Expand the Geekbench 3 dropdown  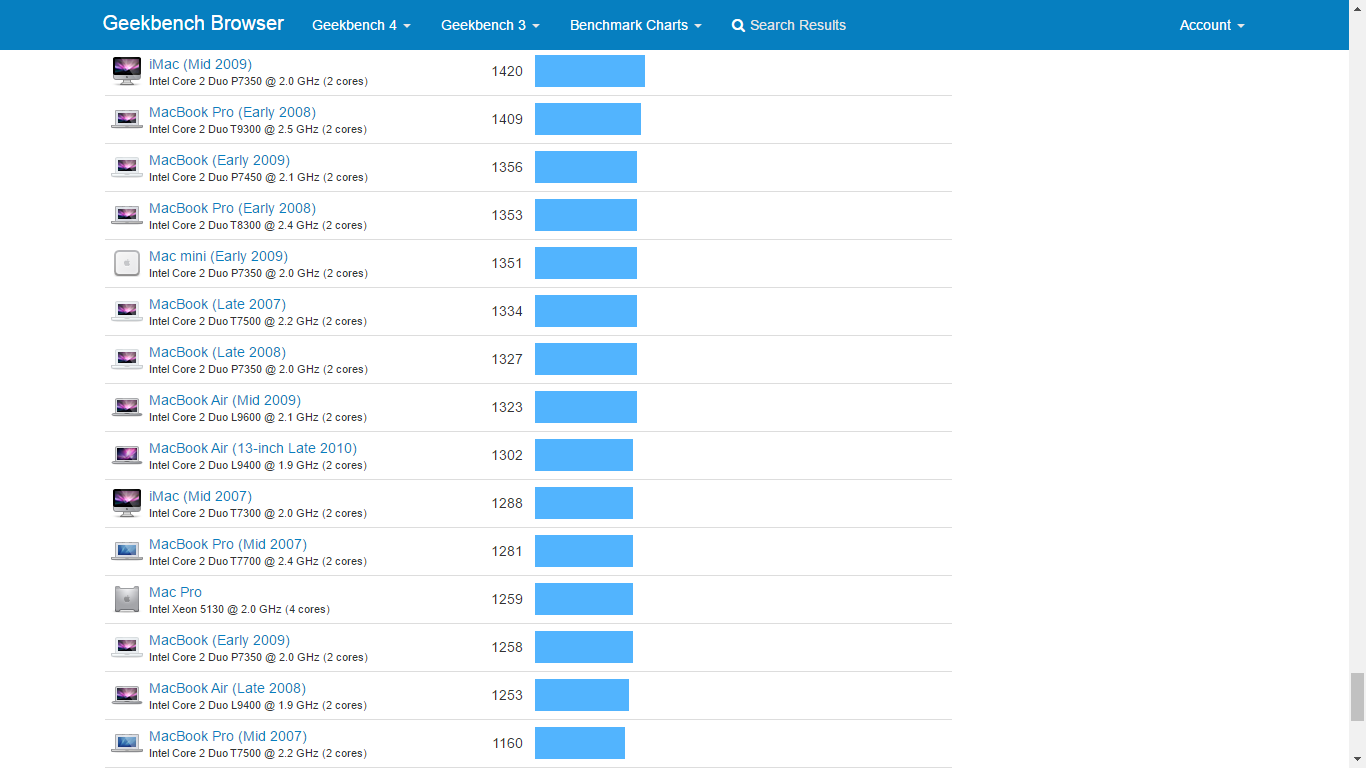pos(490,25)
